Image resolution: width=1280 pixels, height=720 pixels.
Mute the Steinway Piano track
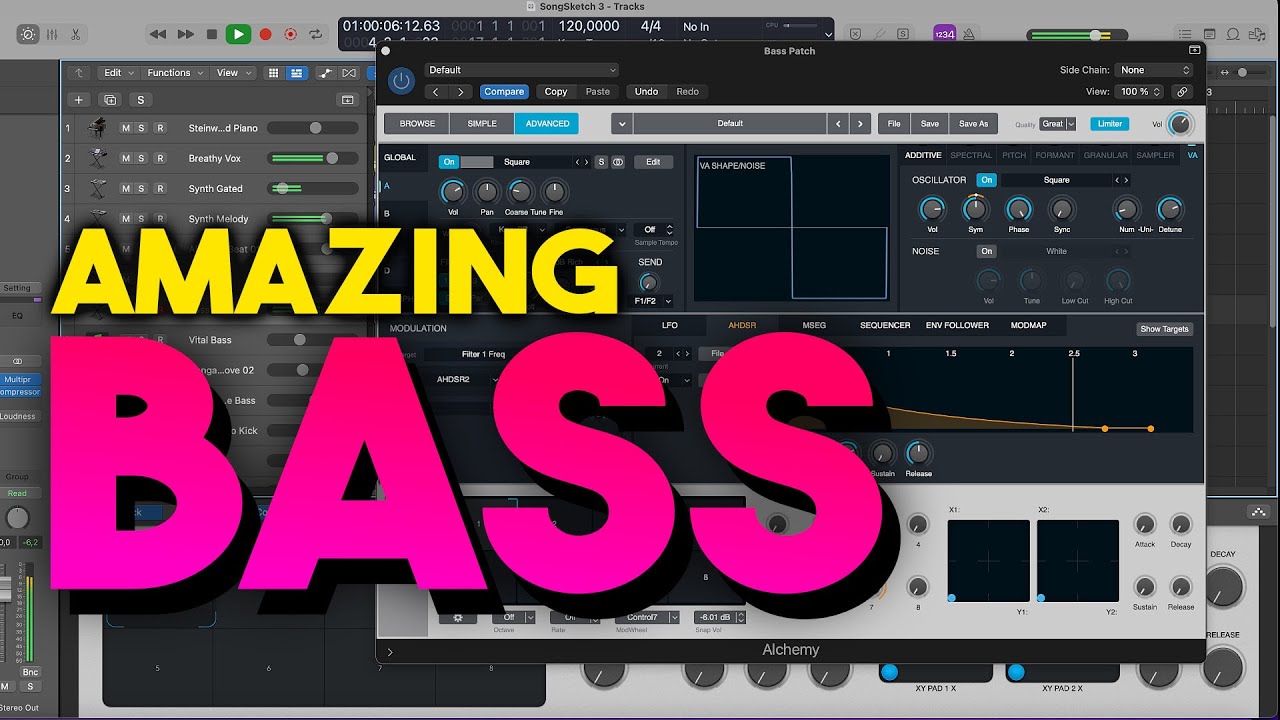pos(126,128)
